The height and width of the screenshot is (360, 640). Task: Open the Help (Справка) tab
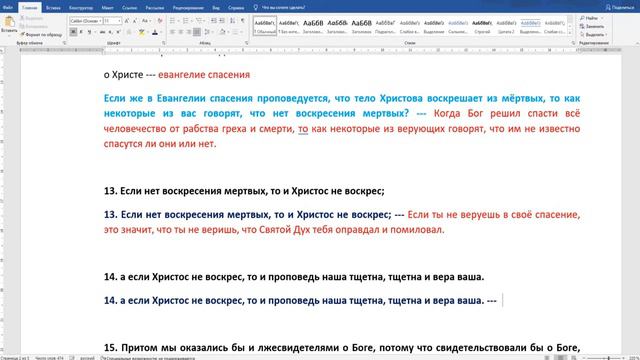pos(236,7)
